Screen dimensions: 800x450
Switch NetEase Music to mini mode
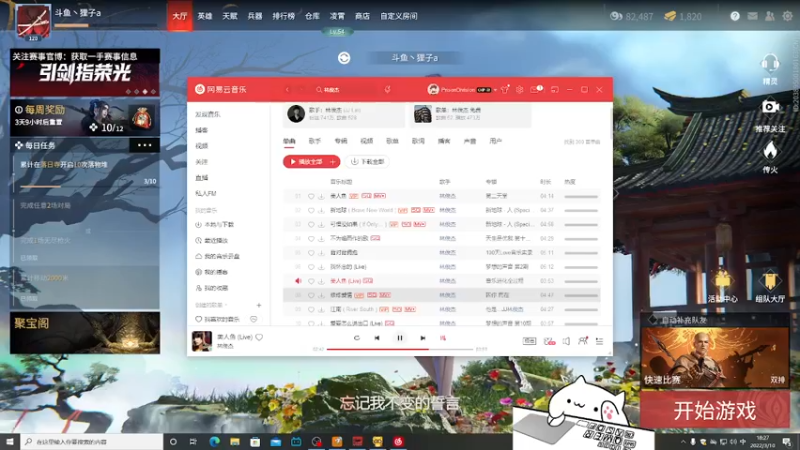pyautogui.click(x=555, y=90)
